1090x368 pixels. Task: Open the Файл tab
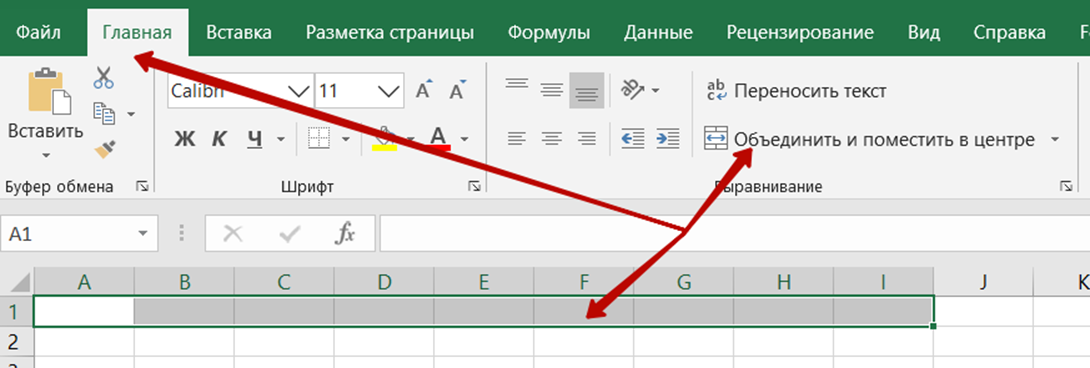pyautogui.click(x=38, y=32)
